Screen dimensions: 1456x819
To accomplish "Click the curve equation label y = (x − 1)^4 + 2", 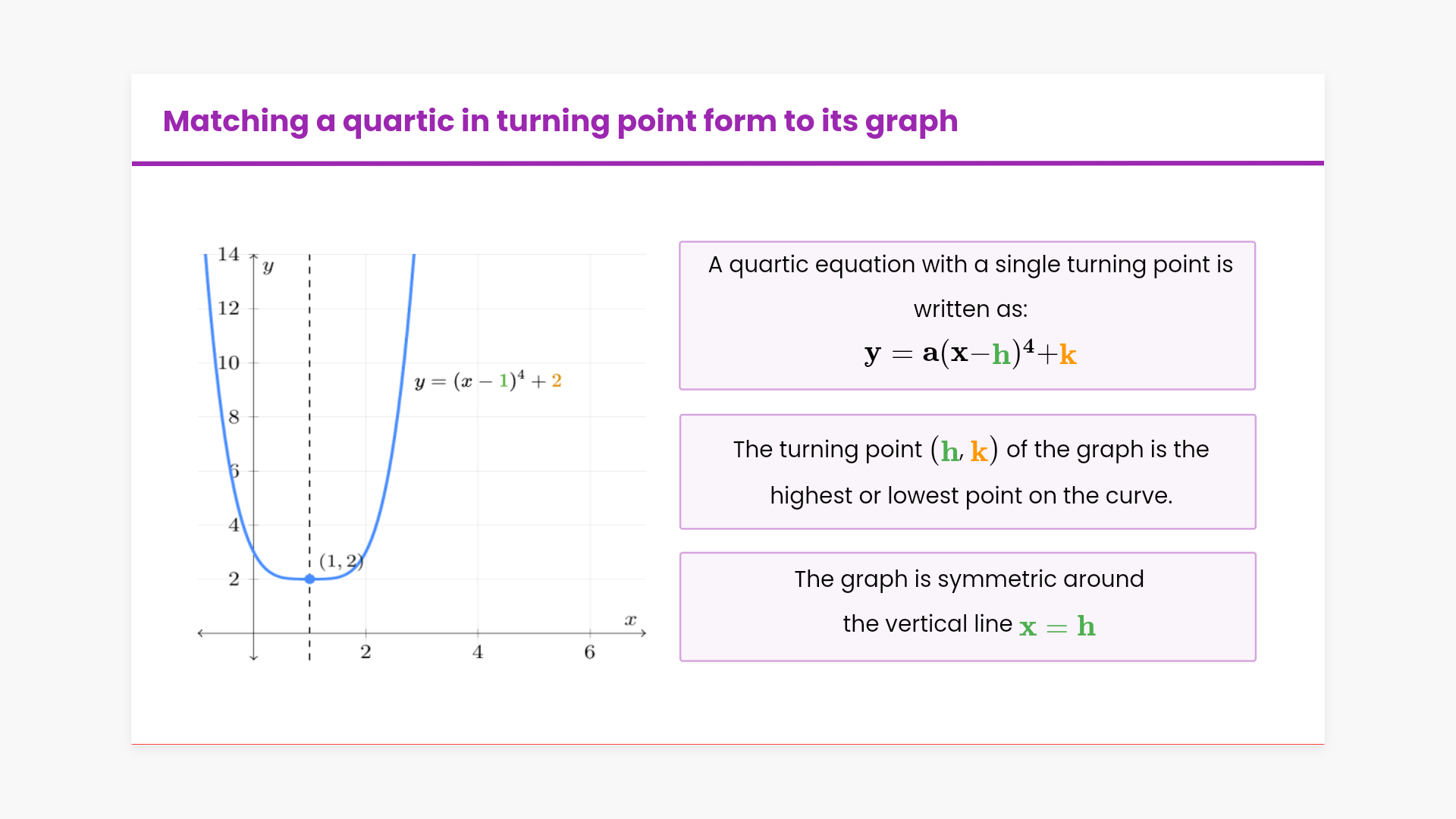I will point(488,381).
